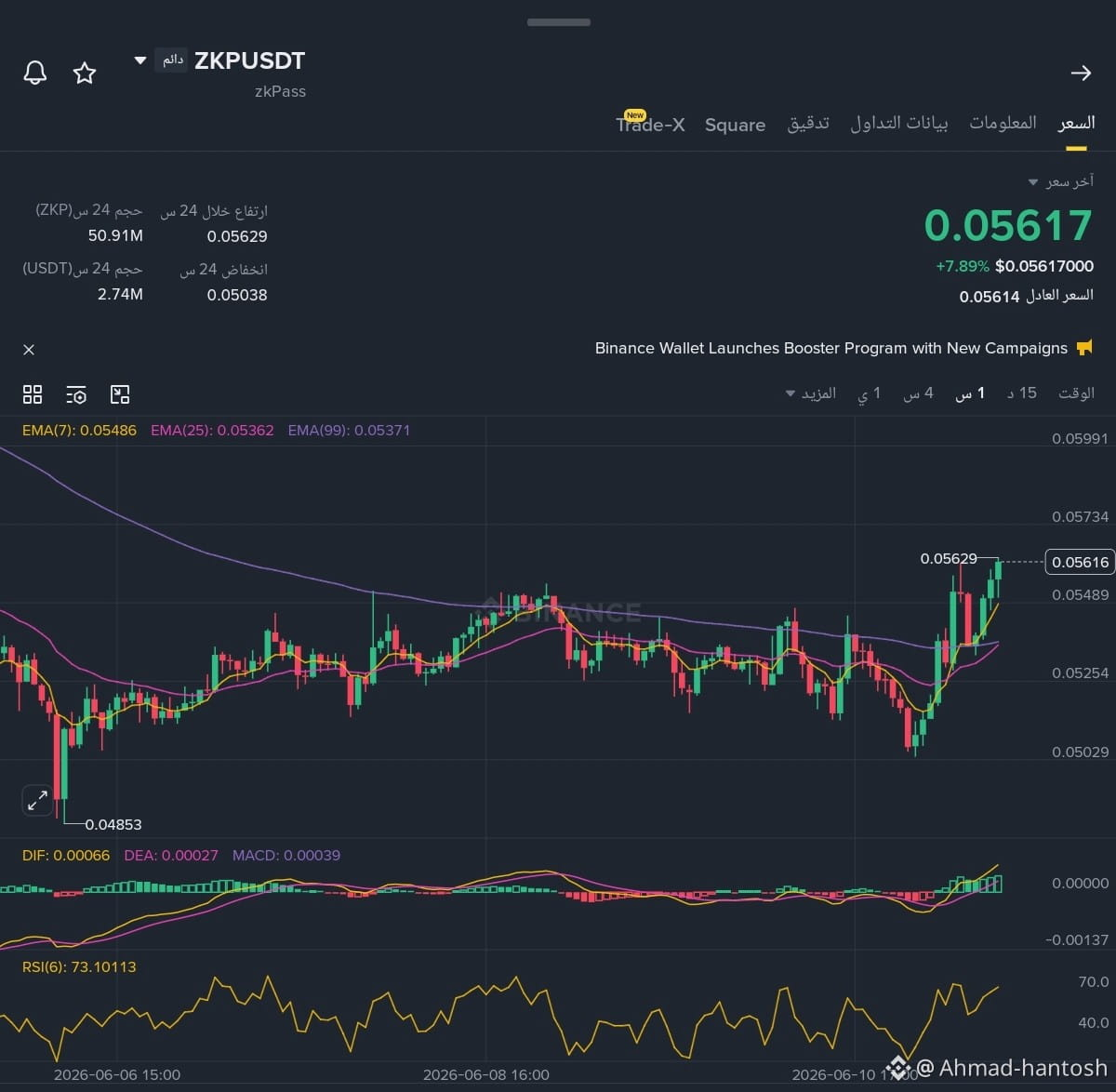This screenshot has width=1116, height=1092.
Task: Tap the 24h volume 50.91M value
Action: point(115,236)
